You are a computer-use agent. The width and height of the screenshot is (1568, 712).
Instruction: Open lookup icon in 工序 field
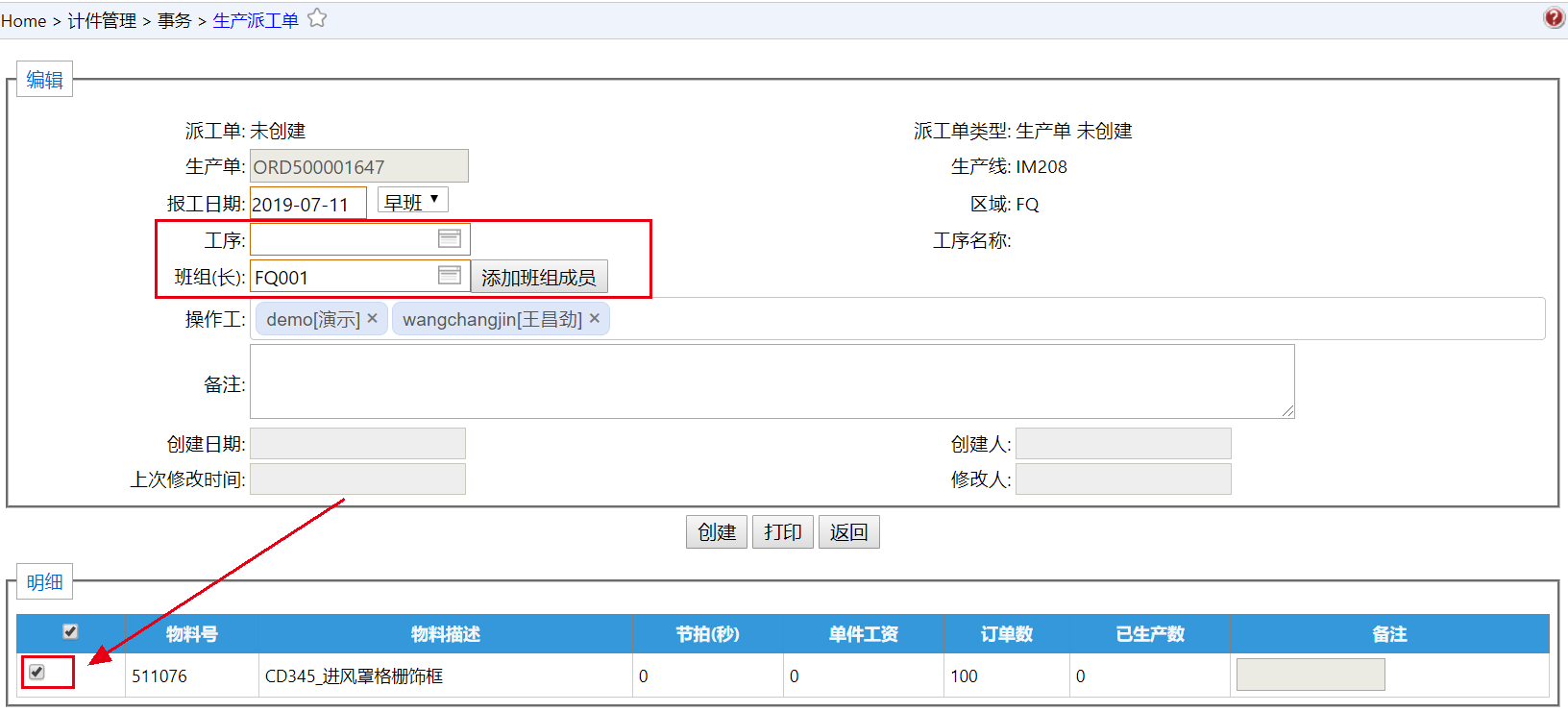pos(449,238)
